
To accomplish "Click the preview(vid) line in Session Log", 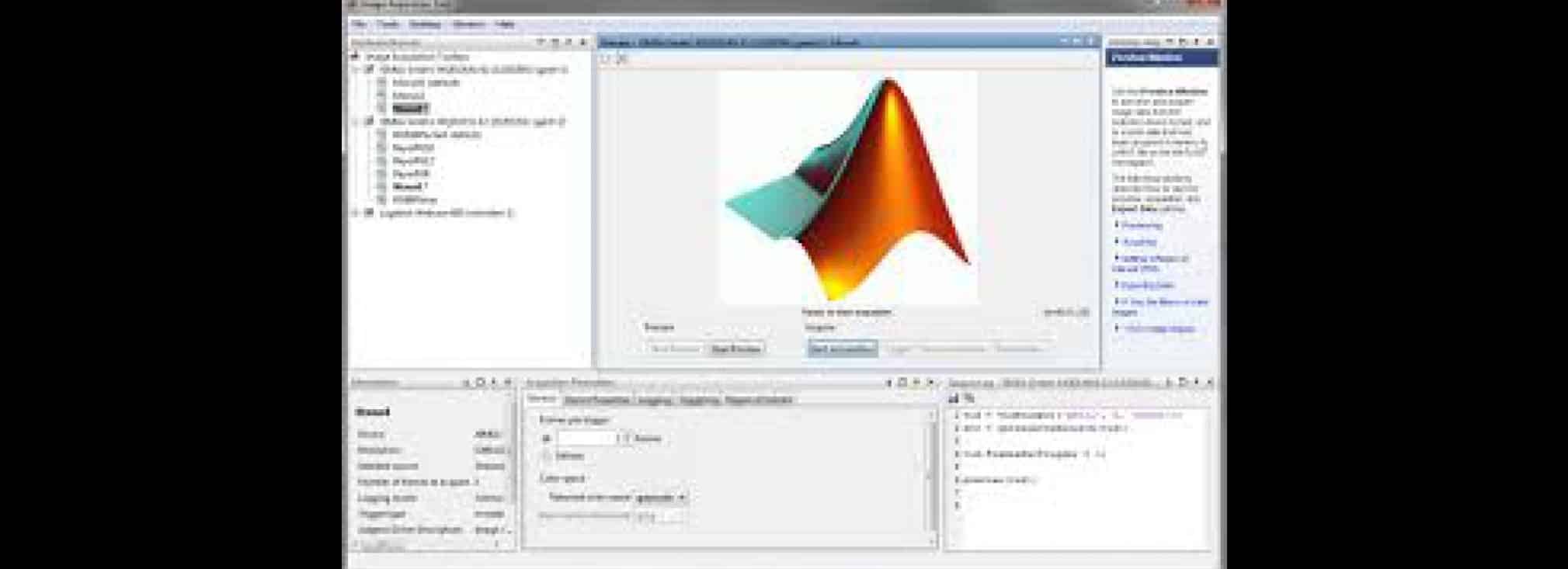I will [998, 481].
